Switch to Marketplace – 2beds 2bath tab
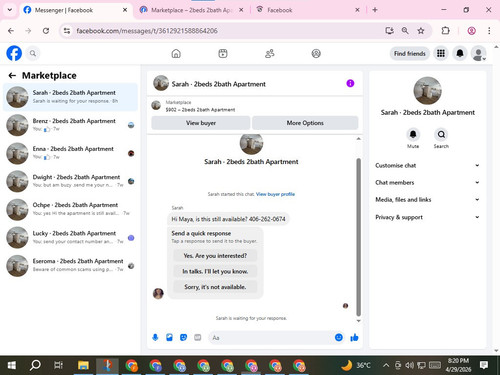 point(191,10)
